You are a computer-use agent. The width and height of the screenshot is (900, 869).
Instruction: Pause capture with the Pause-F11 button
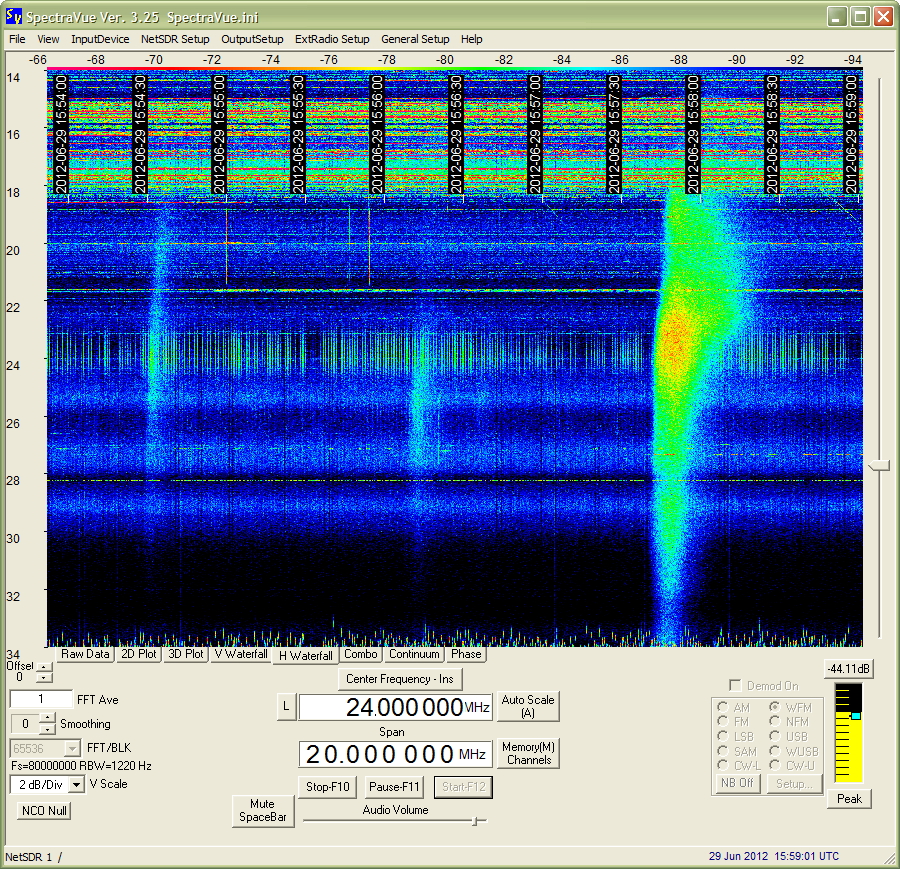(394, 787)
